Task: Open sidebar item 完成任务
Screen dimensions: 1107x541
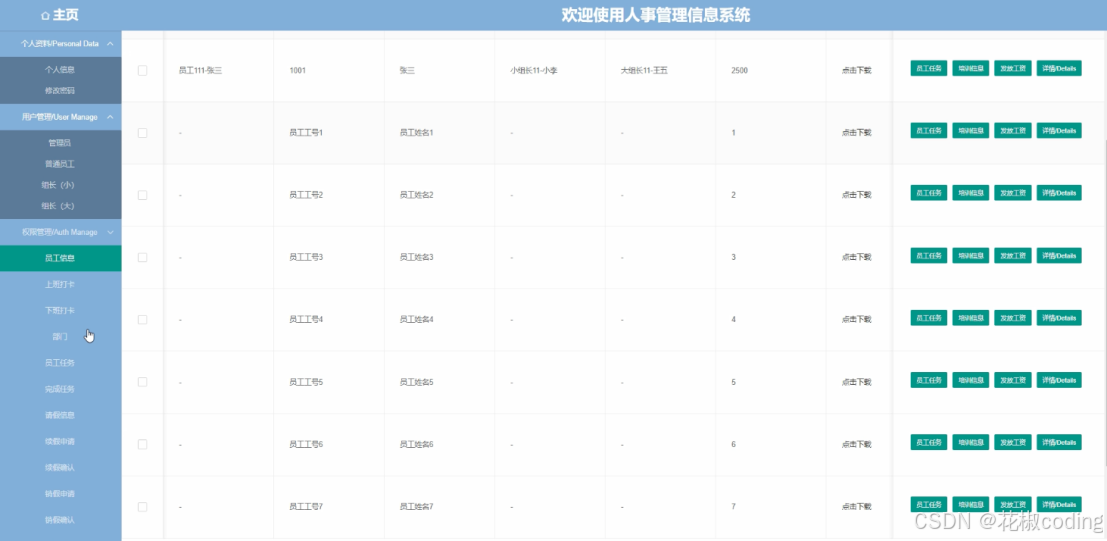Action: pyautogui.click(x=60, y=389)
